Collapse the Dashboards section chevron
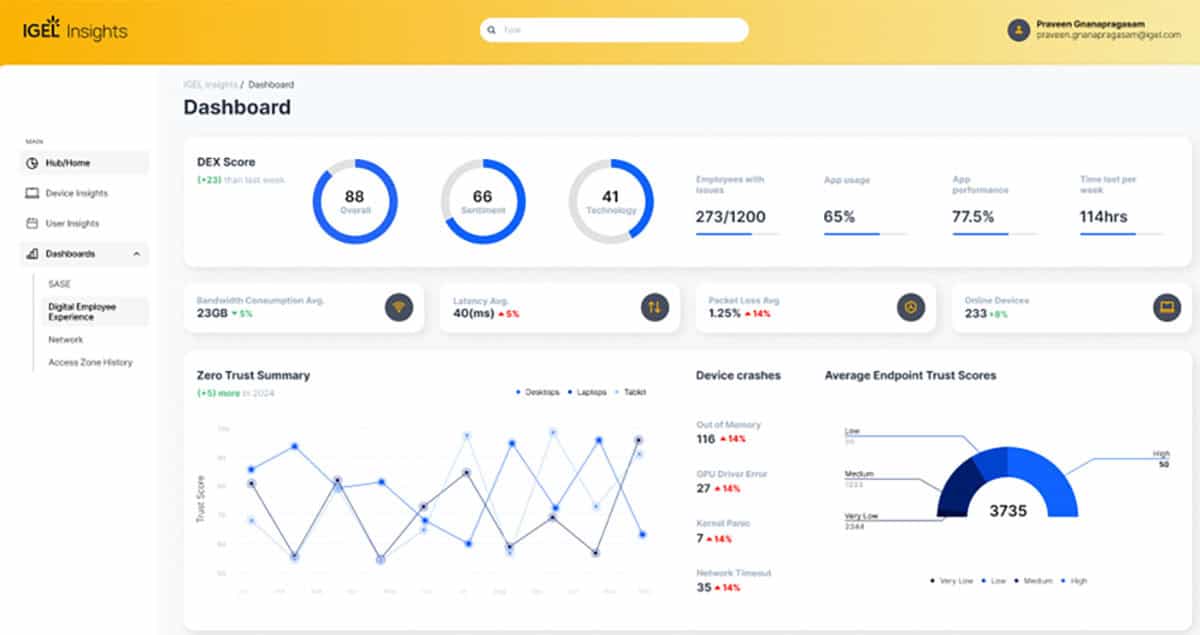Screen dimensions: 1200x635 tap(136, 254)
